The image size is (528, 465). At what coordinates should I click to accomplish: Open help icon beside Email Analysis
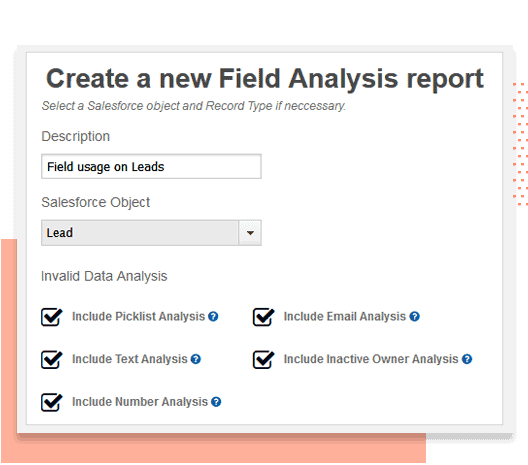414,317
